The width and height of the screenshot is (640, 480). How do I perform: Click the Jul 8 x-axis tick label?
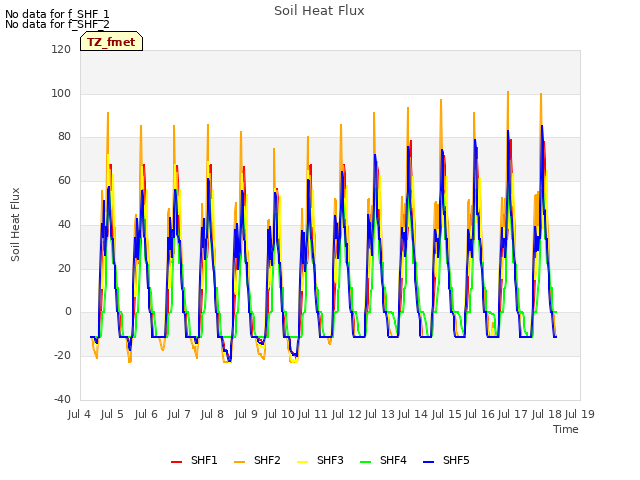[212, 414]
